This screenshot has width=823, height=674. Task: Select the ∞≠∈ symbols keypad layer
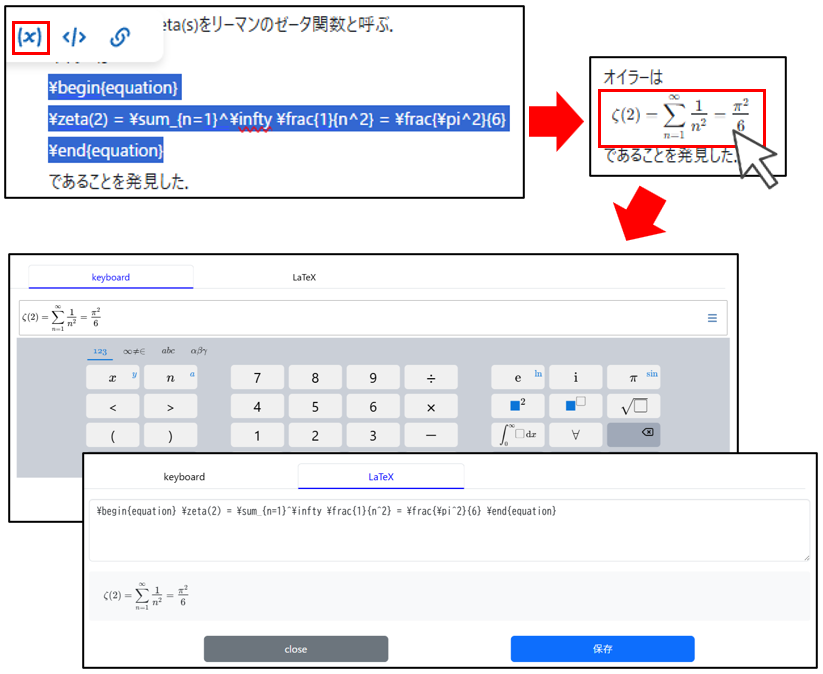tap(134, 351)
